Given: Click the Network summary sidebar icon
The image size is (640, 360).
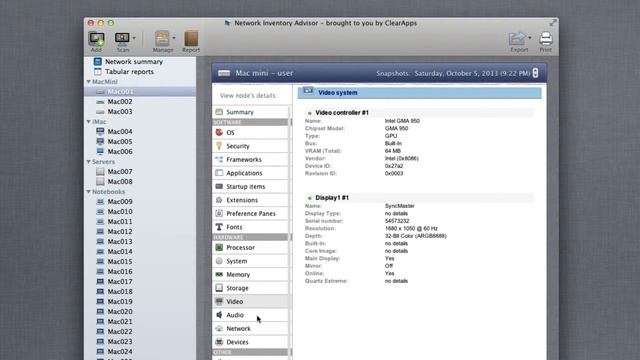Looking at the screenshot, I should [98, 62].
